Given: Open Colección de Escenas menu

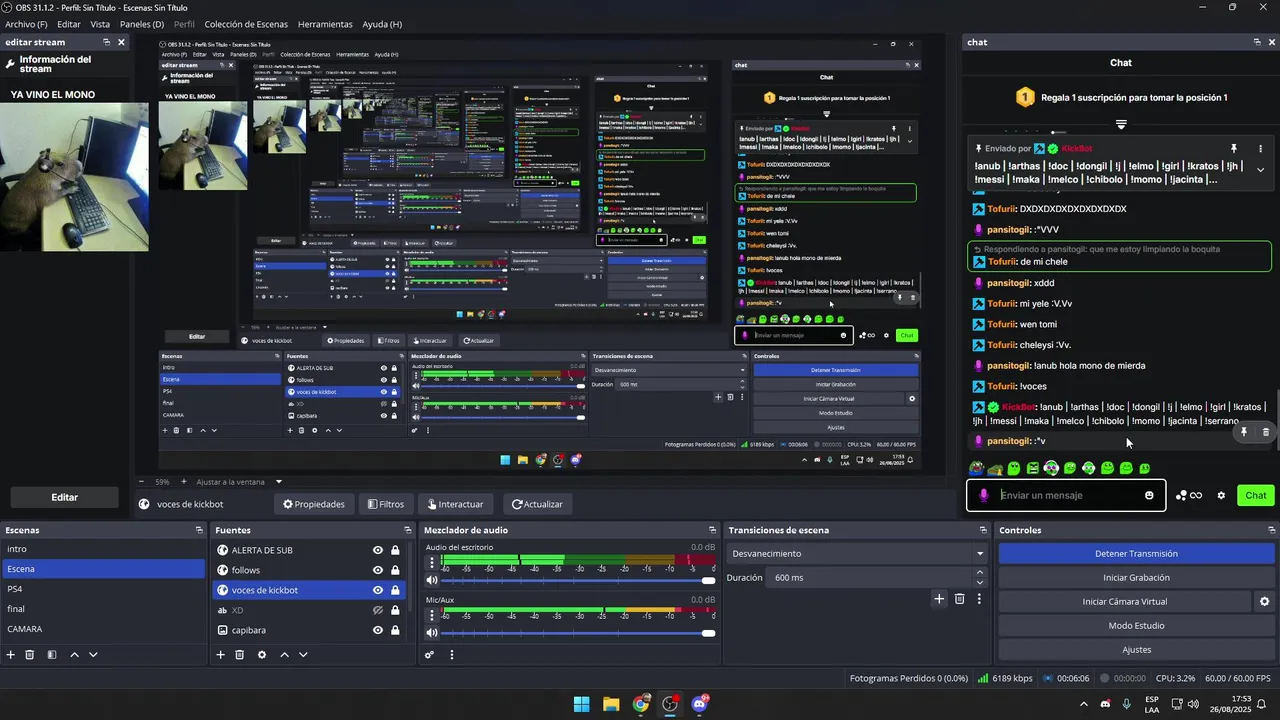Looking at the screenshot, I should [246, 24].
